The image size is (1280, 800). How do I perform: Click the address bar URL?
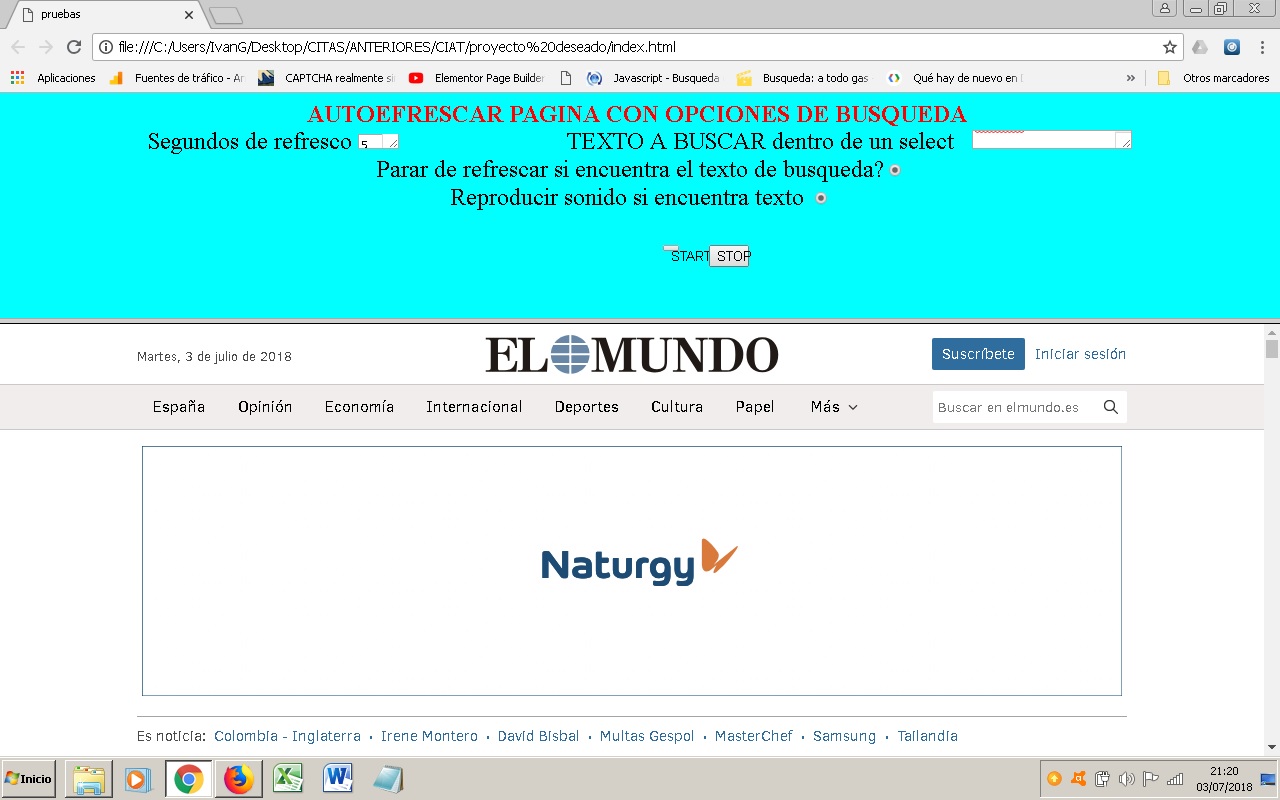(397, 47)
